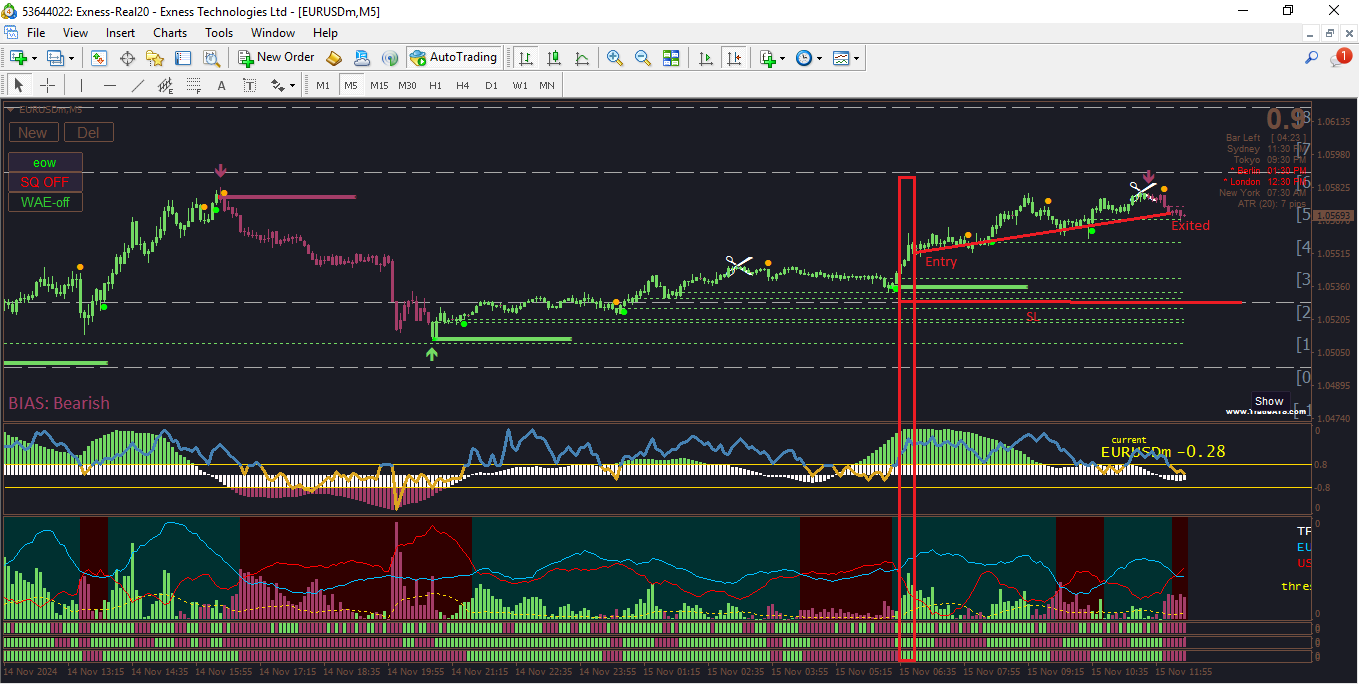Click the zoom out magnifier icon
1359x685 pixels.
(643, 58)
